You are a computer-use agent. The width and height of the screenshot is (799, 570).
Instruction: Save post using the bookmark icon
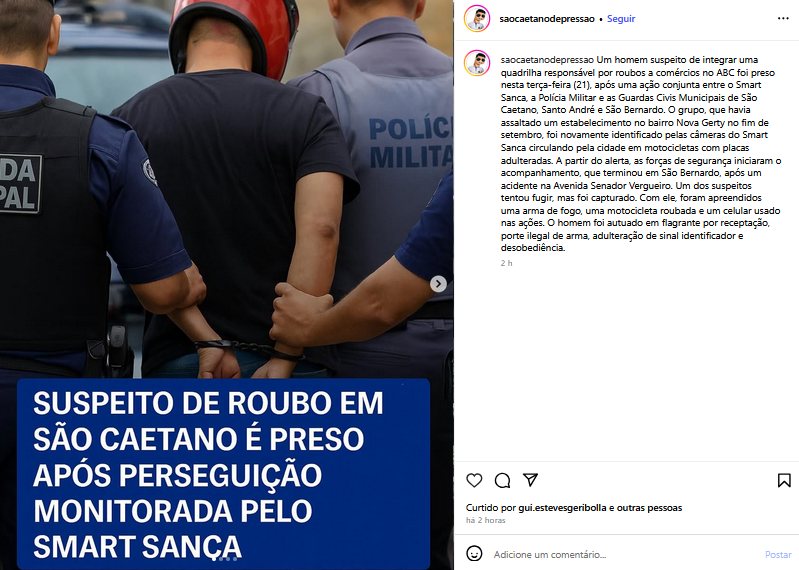[x=784, y=480]
